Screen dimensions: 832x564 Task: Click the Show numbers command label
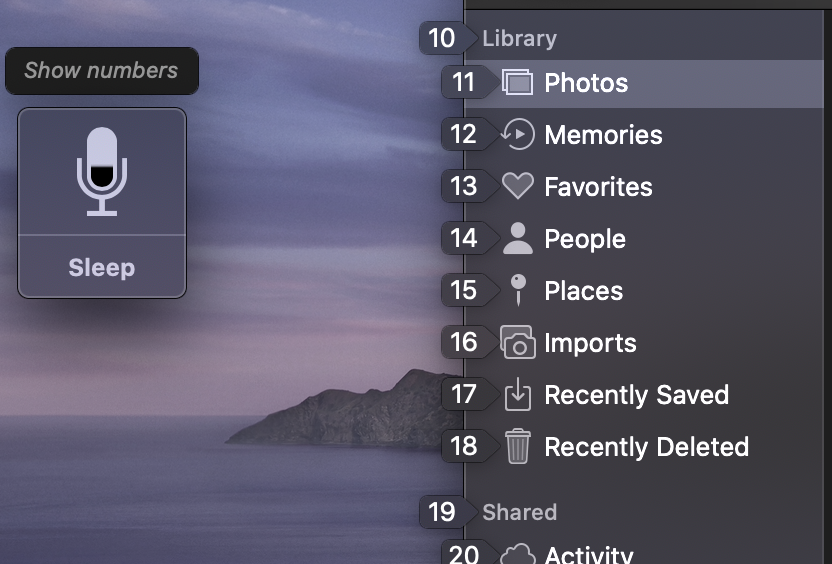point(101,71)
